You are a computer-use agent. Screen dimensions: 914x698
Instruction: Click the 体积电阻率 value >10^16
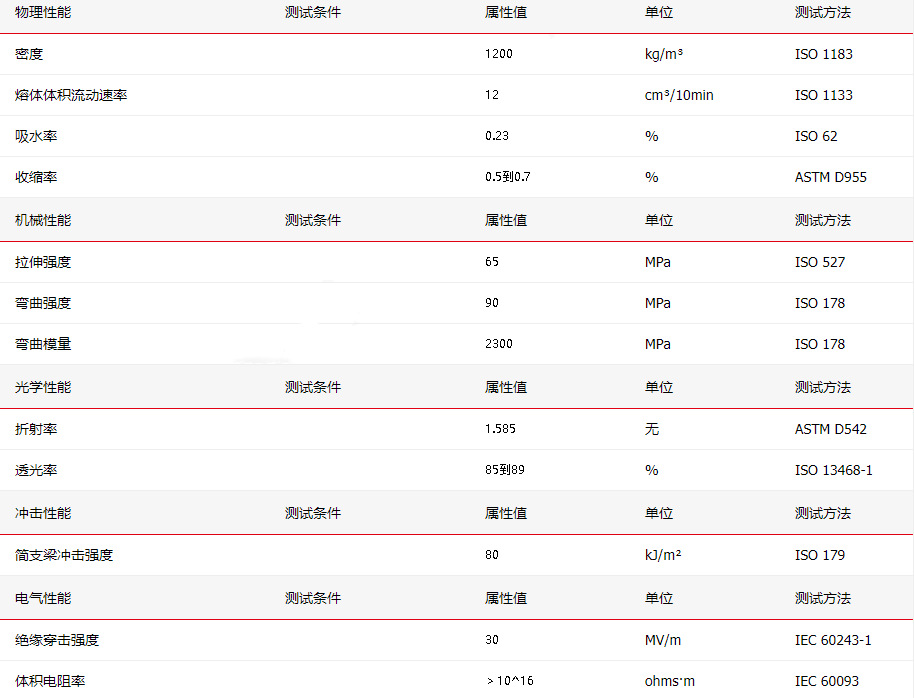(x=509, y=681)
